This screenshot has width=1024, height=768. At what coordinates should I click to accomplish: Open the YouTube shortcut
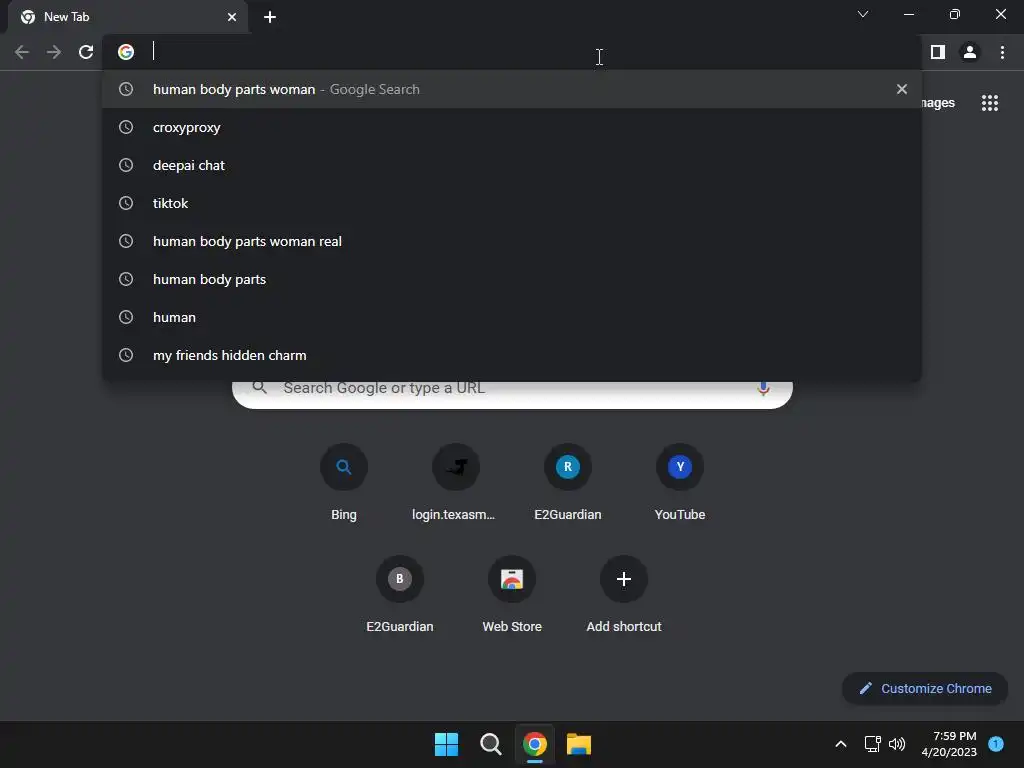(680, 483)
